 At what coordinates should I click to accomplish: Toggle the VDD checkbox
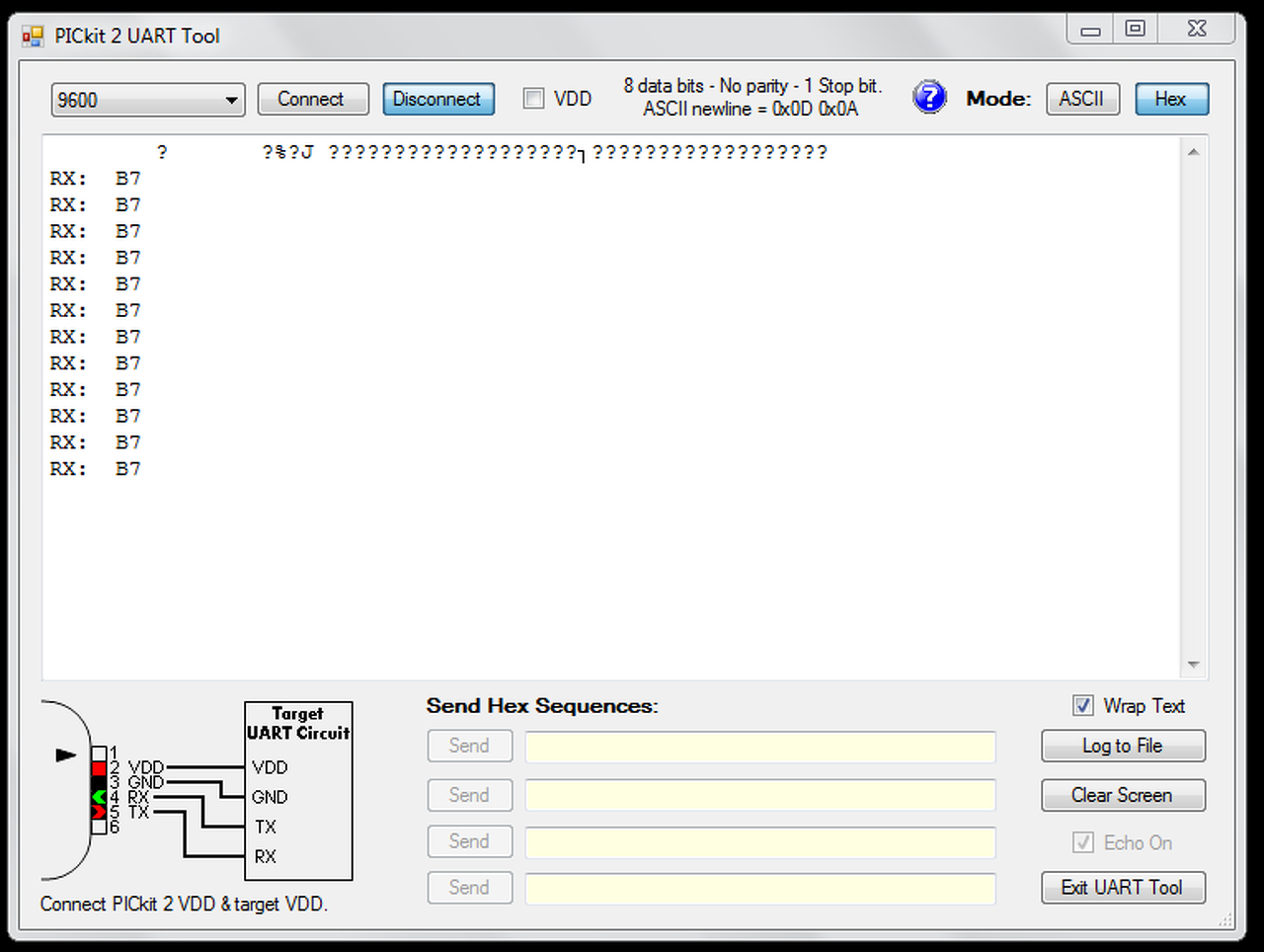[x=533, y=99]
